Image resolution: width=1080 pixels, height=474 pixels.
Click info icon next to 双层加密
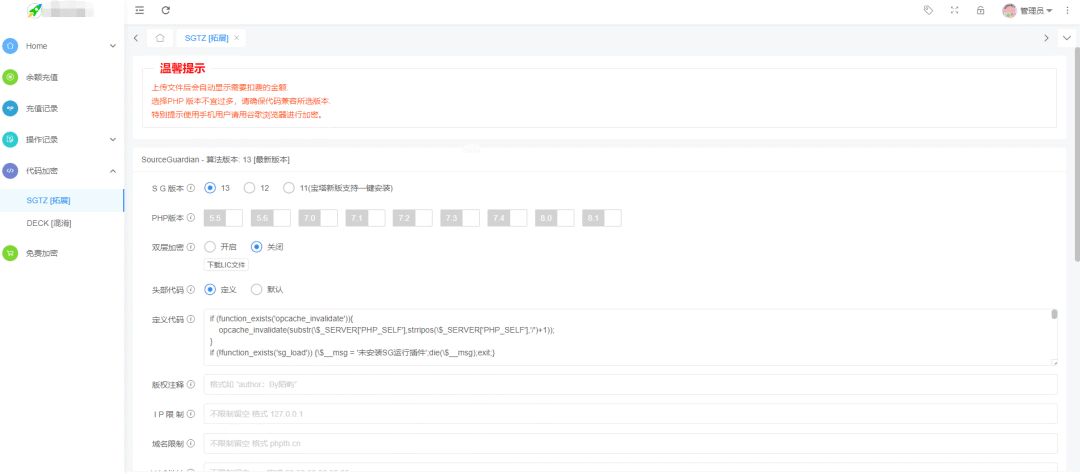tap(191, 247)
